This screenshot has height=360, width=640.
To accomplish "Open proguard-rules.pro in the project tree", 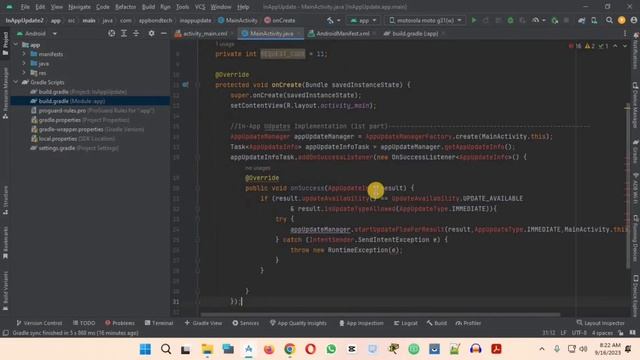I will click(x=92, y=110).
